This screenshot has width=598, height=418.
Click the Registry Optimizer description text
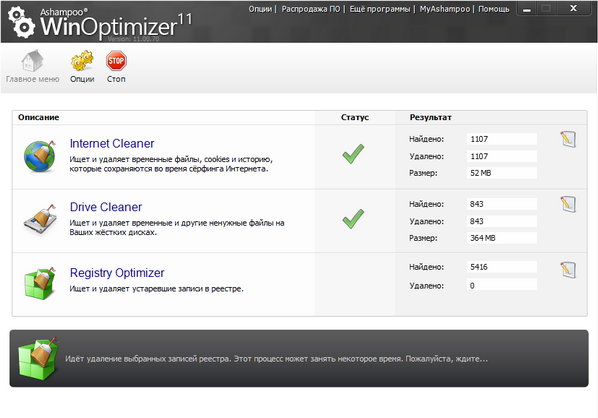(156, 289)
